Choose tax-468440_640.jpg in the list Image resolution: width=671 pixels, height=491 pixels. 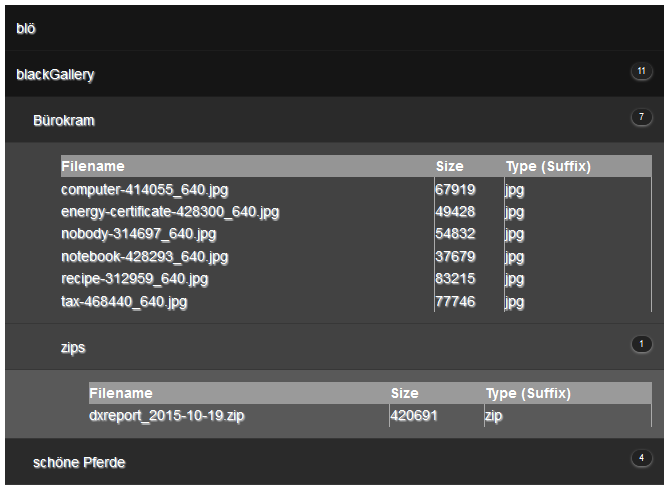point(124,301)
